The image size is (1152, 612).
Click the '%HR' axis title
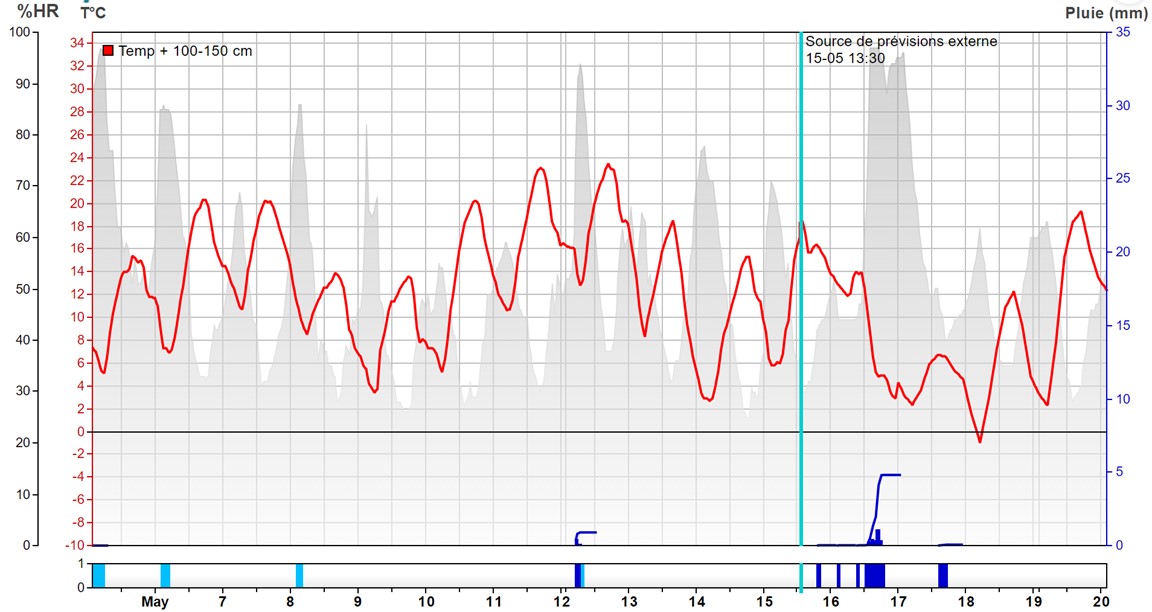pos(38,12)
